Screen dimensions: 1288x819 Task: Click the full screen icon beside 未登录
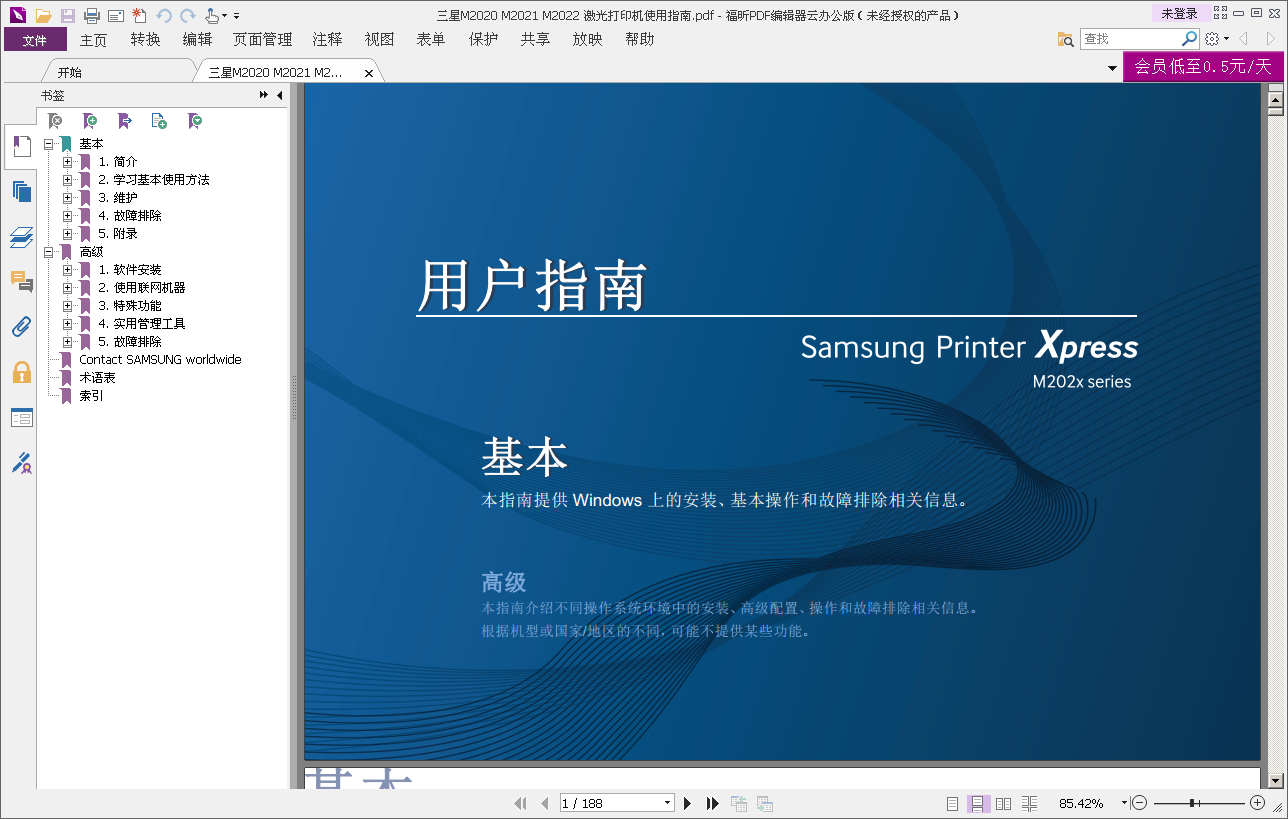tap(1219, 13)
